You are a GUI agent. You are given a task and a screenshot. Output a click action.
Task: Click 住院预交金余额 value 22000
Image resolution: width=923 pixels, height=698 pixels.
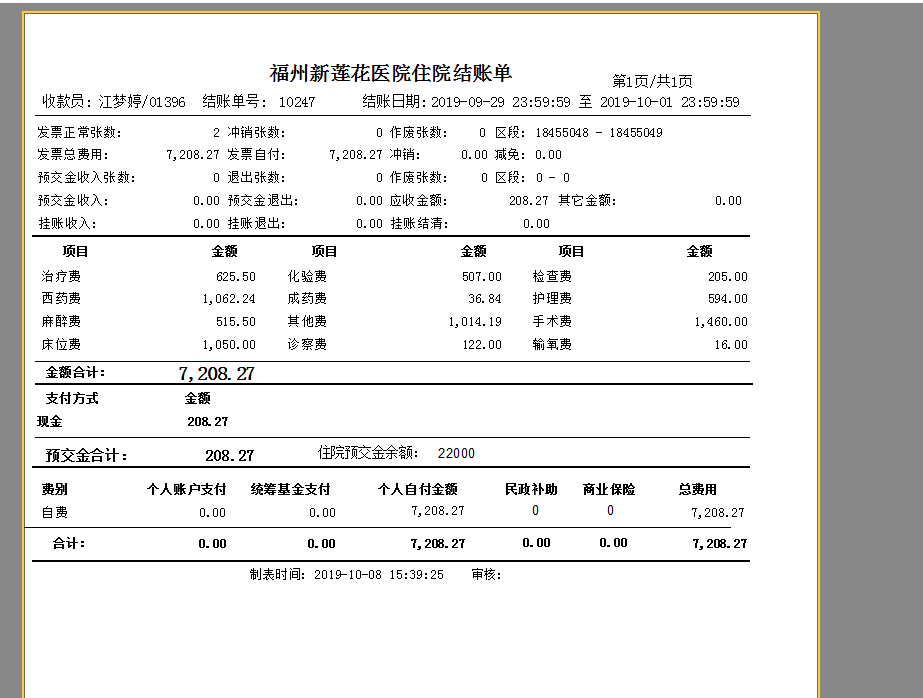pos(456,453)
